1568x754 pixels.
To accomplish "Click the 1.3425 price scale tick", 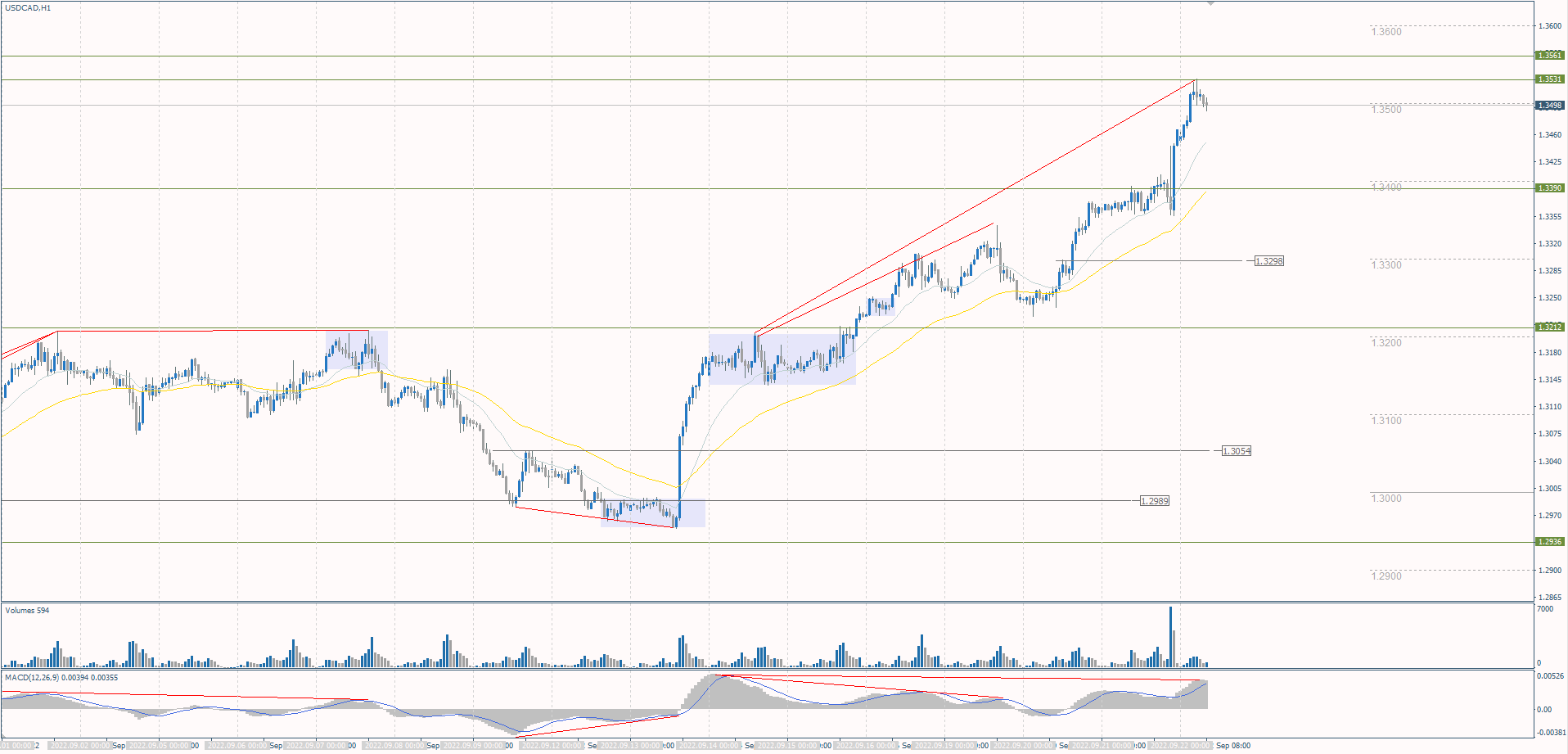I will pos(1550,162).
